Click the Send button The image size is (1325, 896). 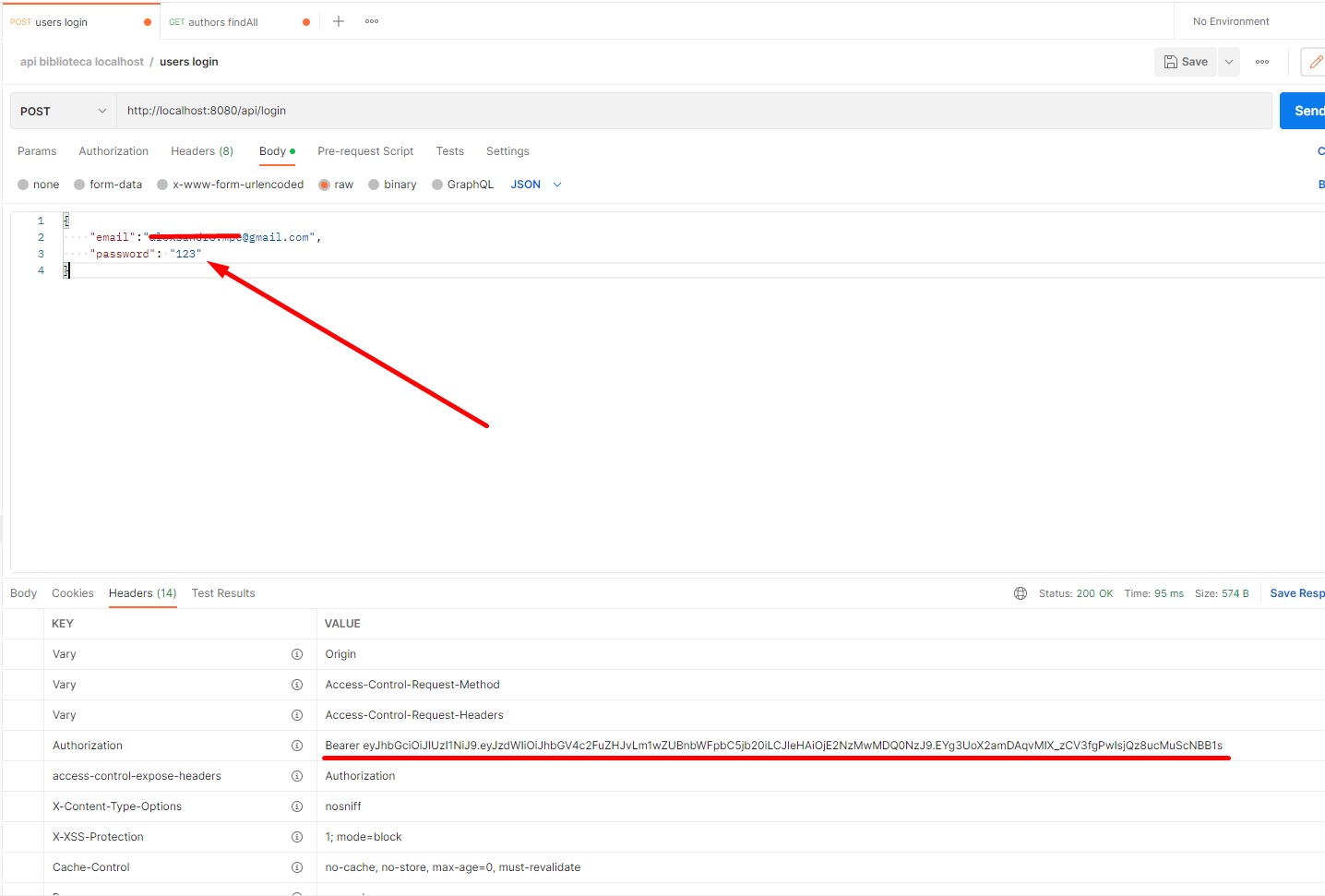[x=1303, y=111]
